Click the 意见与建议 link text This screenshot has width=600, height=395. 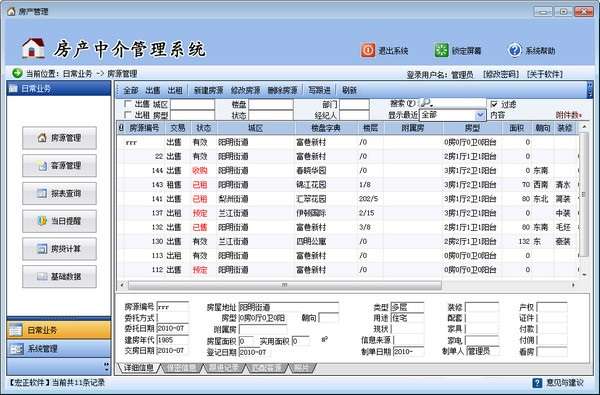pos(565,382)
